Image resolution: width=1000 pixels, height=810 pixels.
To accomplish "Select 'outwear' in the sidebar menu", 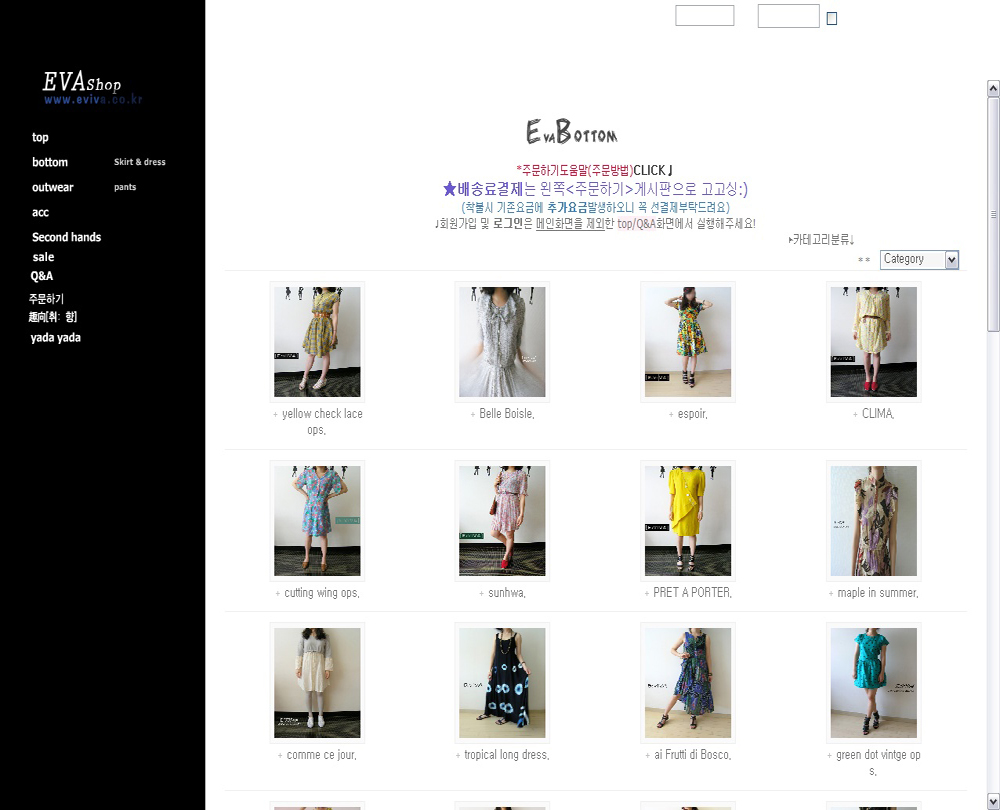I will pyautogui.click(x=52, y=188).
